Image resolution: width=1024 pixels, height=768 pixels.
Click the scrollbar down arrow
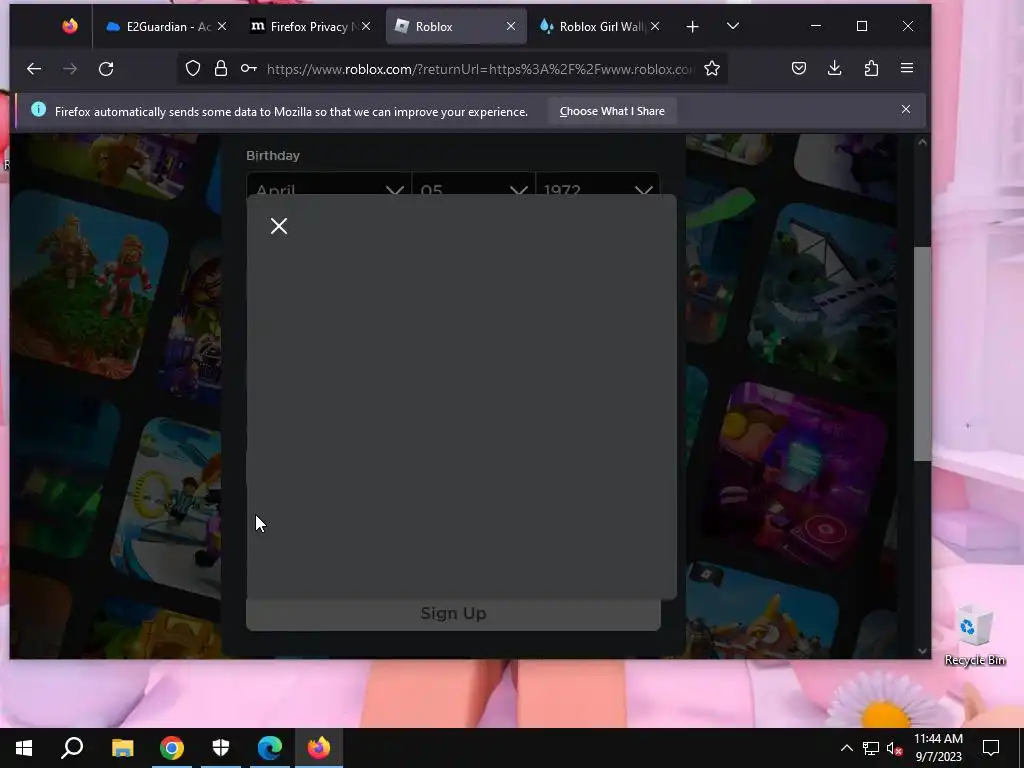[x=922, y=650]
